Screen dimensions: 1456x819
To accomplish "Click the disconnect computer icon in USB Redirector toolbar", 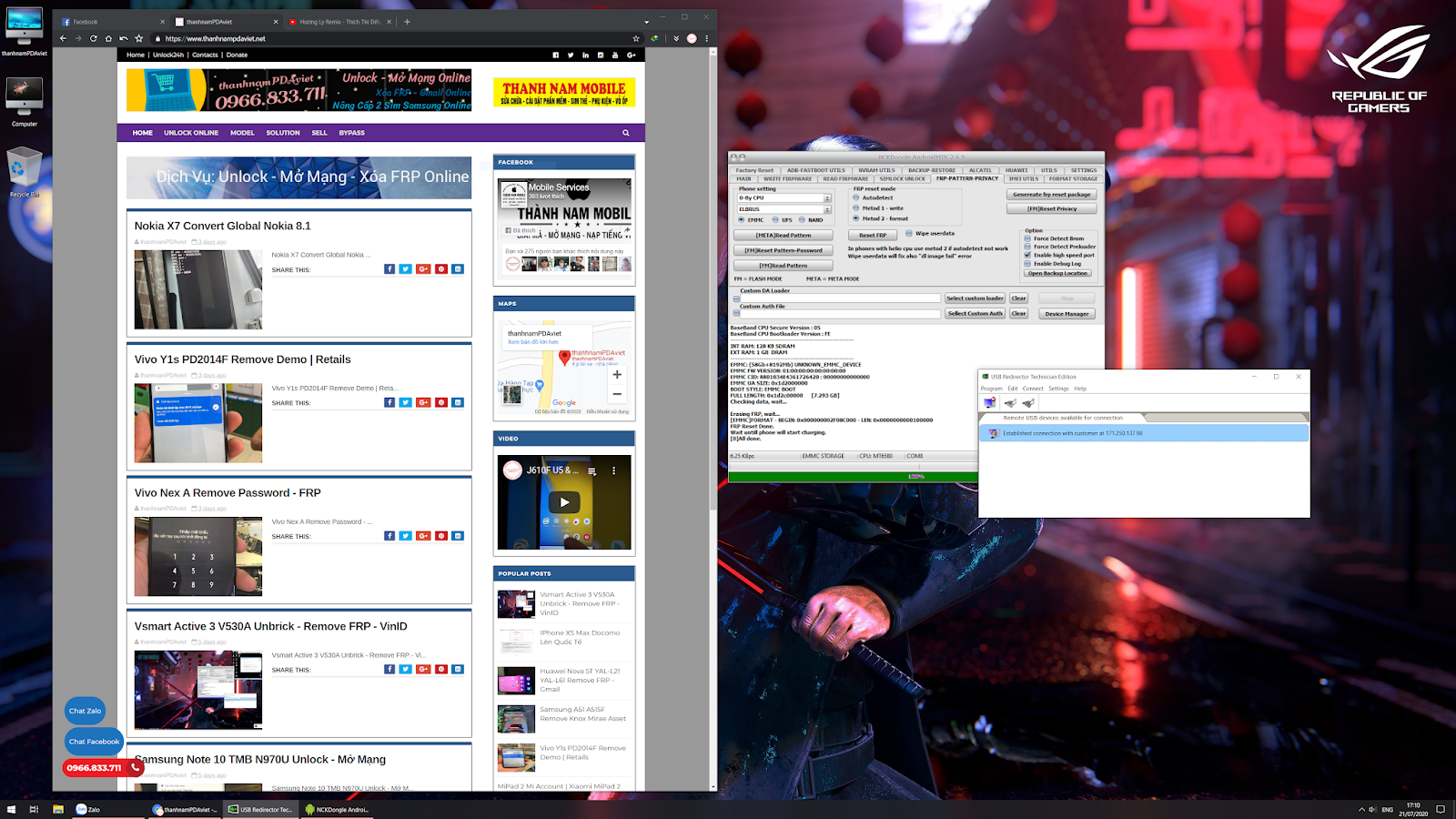I will (989, 403).
